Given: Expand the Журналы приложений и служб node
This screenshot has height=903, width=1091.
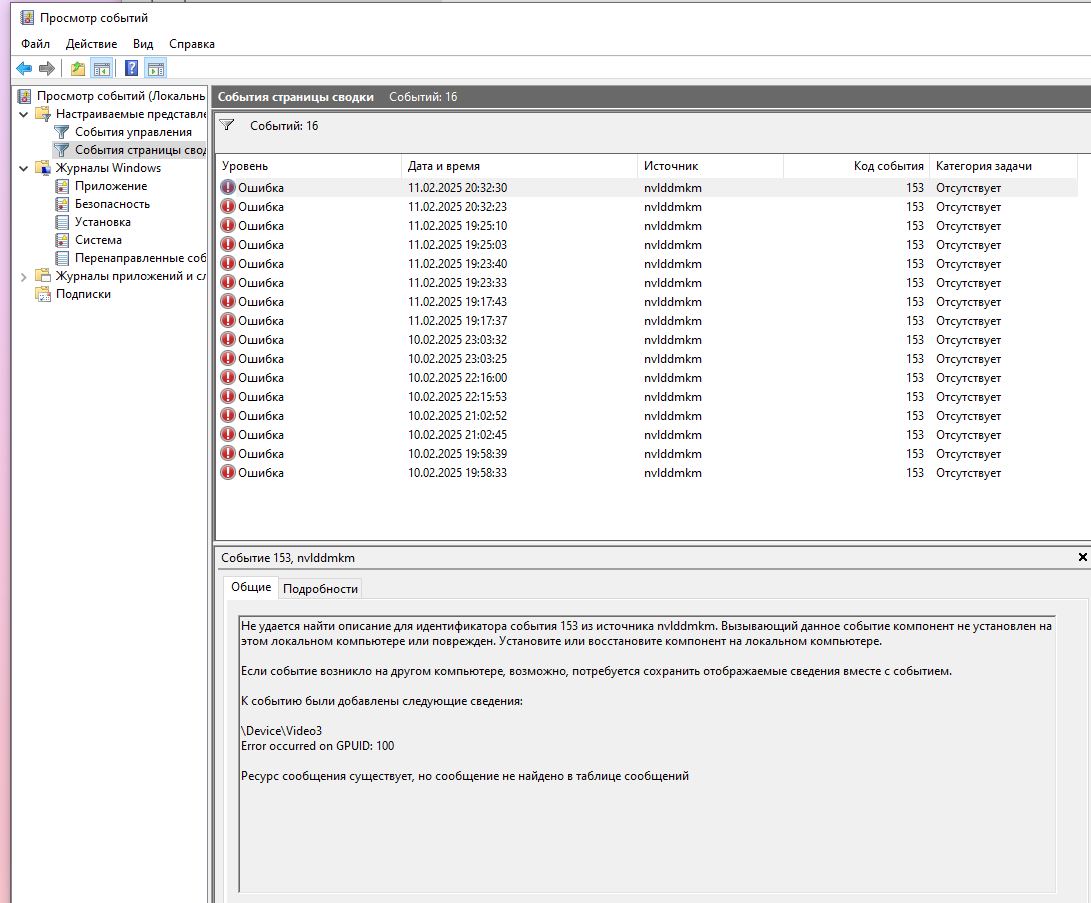Looking at the screenshot, I should (24, 277).
